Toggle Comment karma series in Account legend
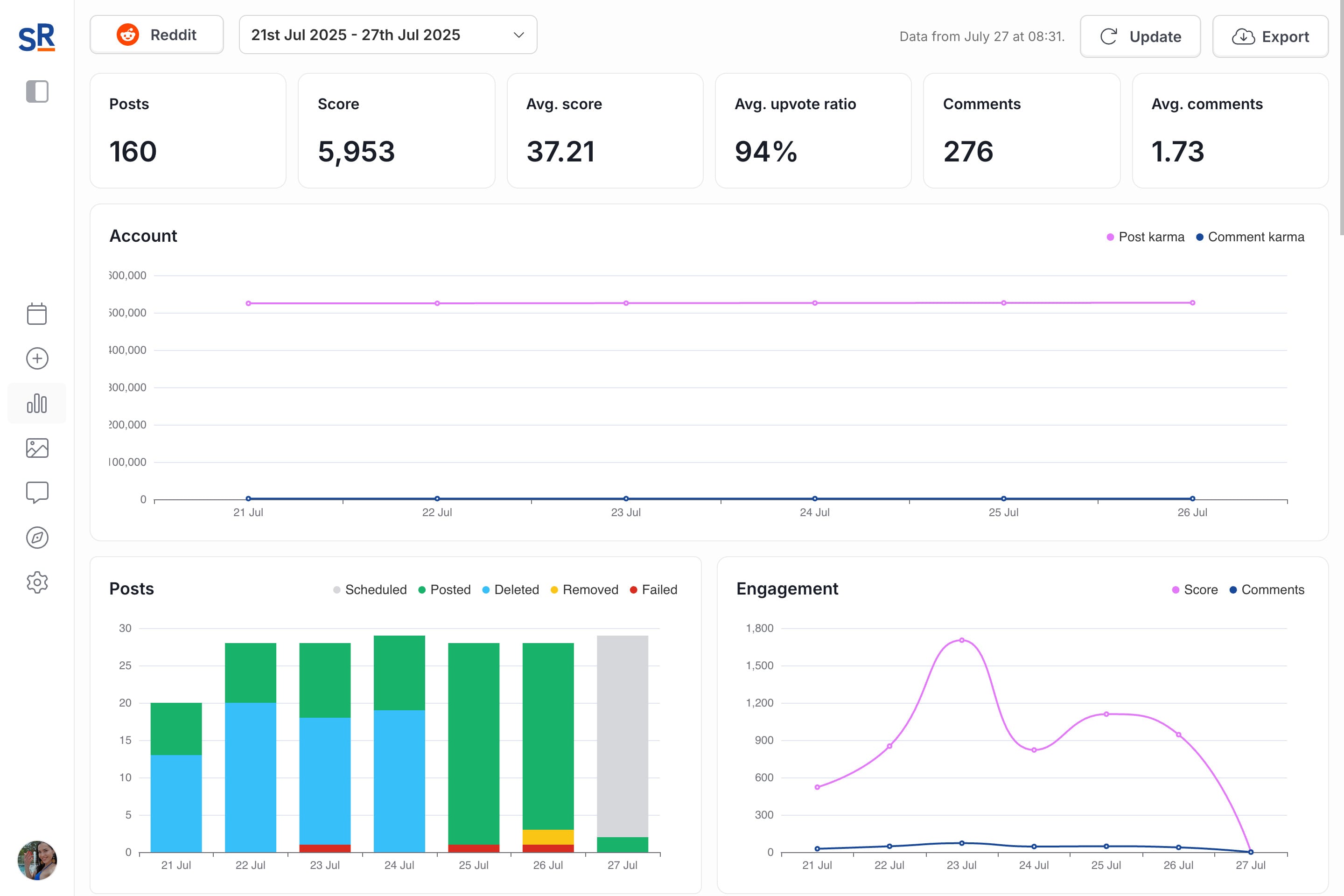This screenshot has height=896, width=1344. coord(1250,237)
